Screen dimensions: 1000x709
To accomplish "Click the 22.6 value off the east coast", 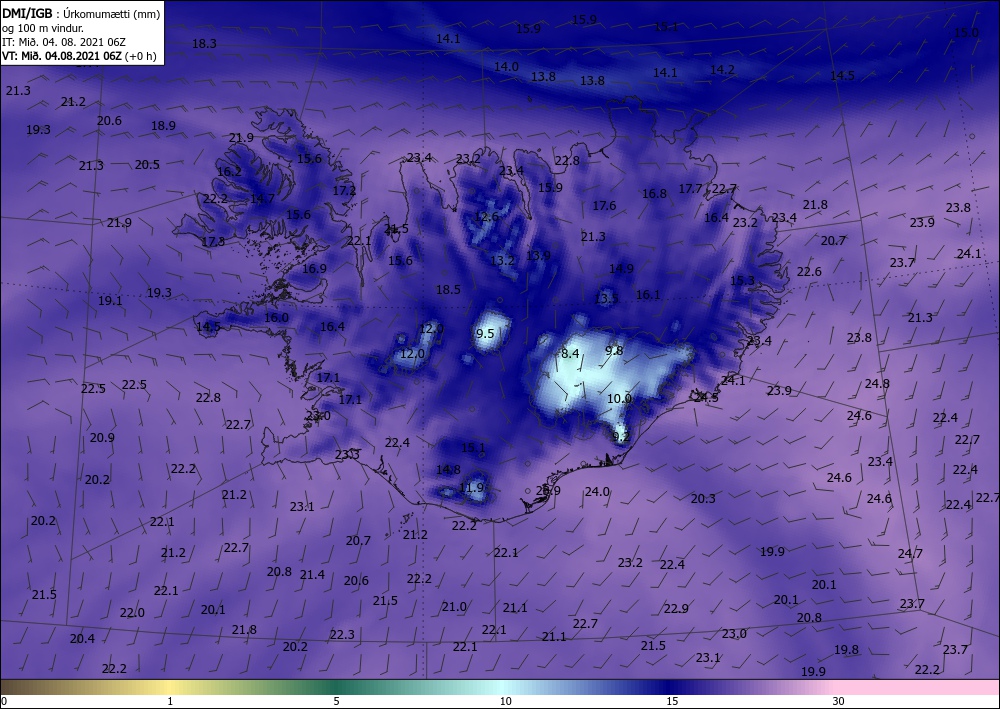I will tap(809, 272).
